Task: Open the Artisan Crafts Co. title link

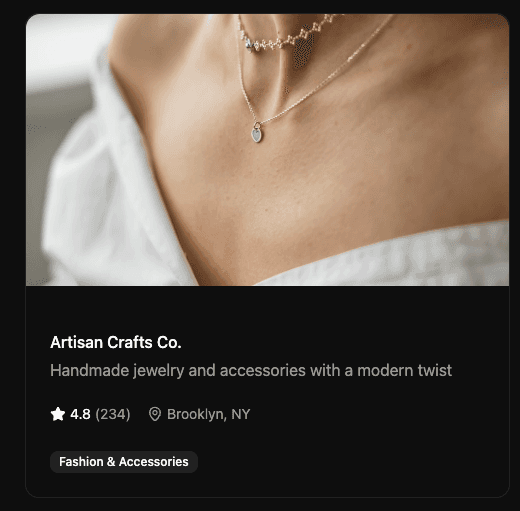Action: tap(116, 342)
